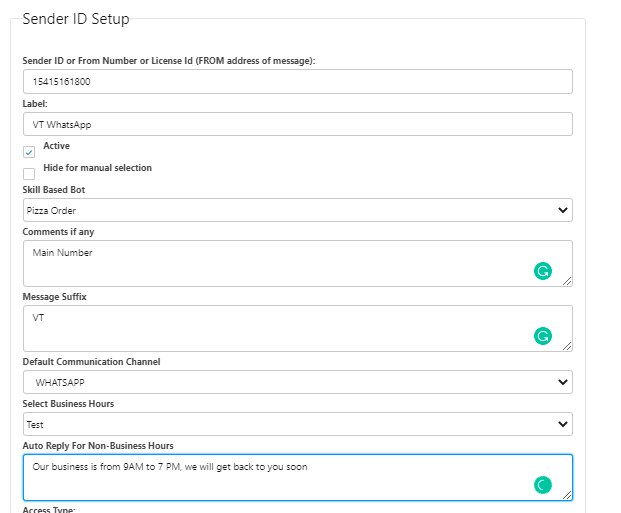Click the resize handle of Message Suffix textarea
The width and height of the screenshot is (621, 513).
(567, 346)
